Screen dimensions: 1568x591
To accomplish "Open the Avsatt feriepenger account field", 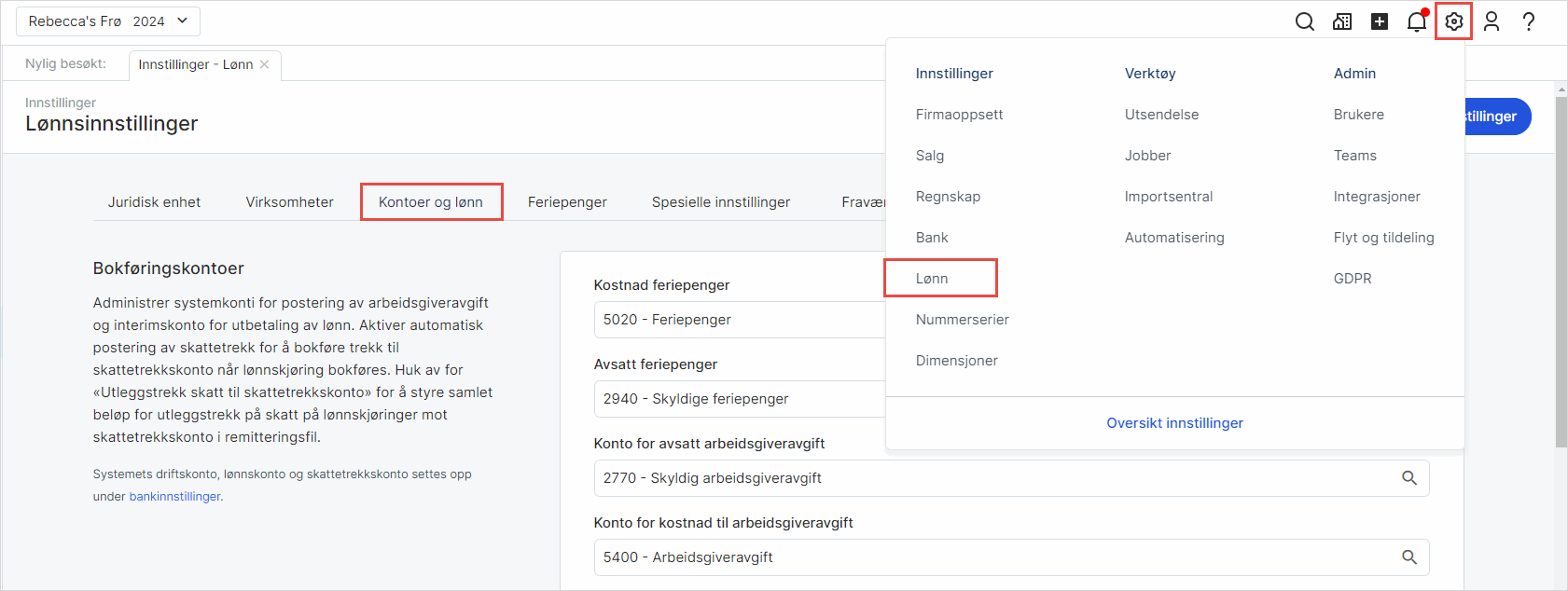I will [x=737, y=399].
